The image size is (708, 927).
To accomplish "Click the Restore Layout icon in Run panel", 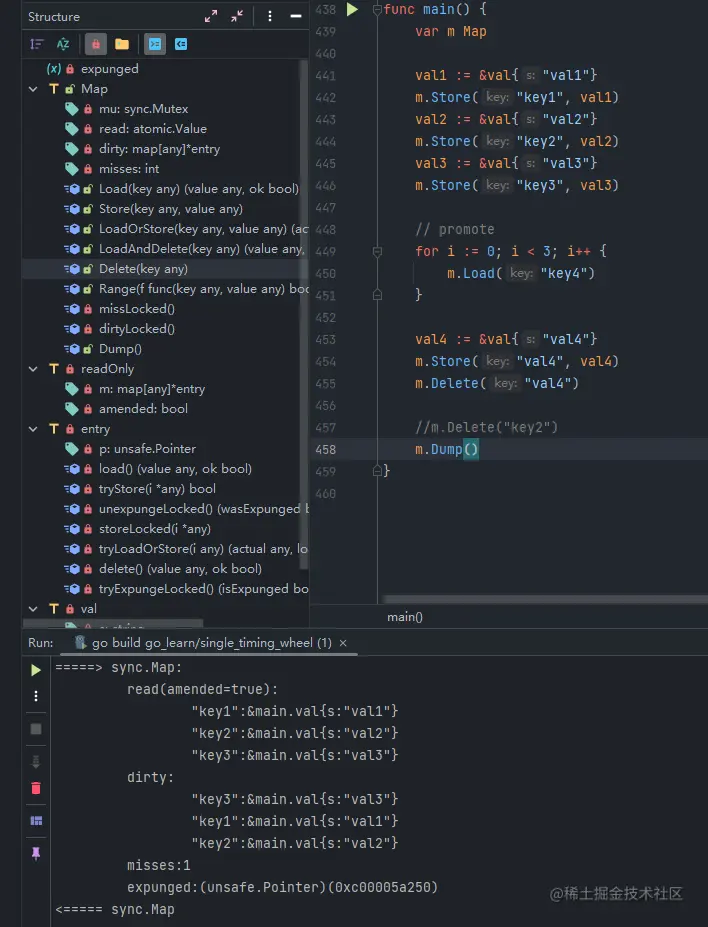I will tap(36, 821).
